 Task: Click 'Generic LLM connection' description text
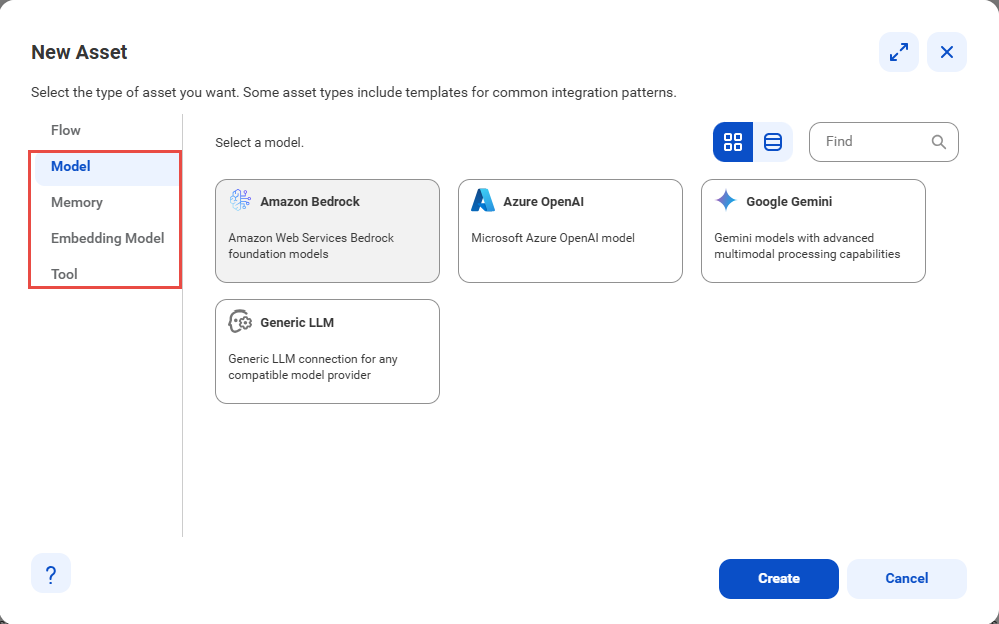(x=313, y=367)
